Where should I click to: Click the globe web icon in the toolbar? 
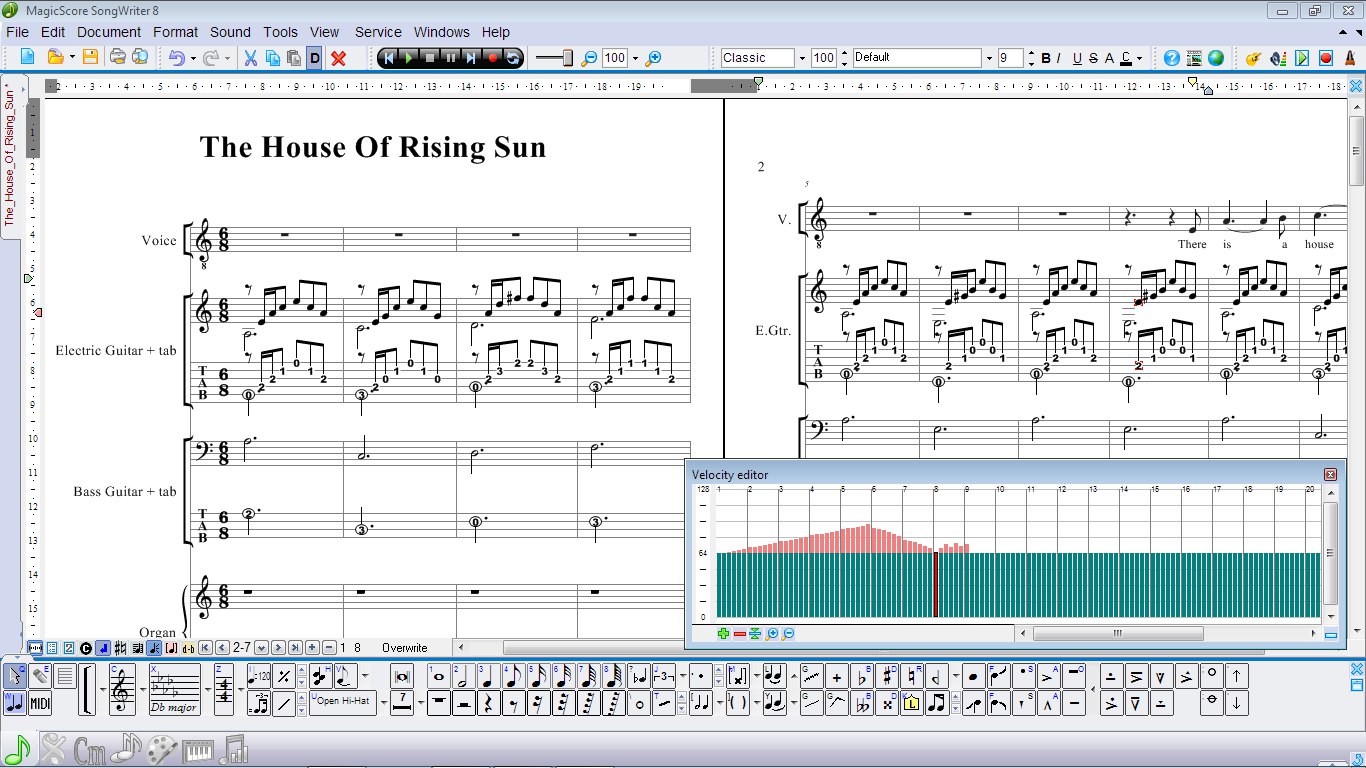click(1216, 58)
